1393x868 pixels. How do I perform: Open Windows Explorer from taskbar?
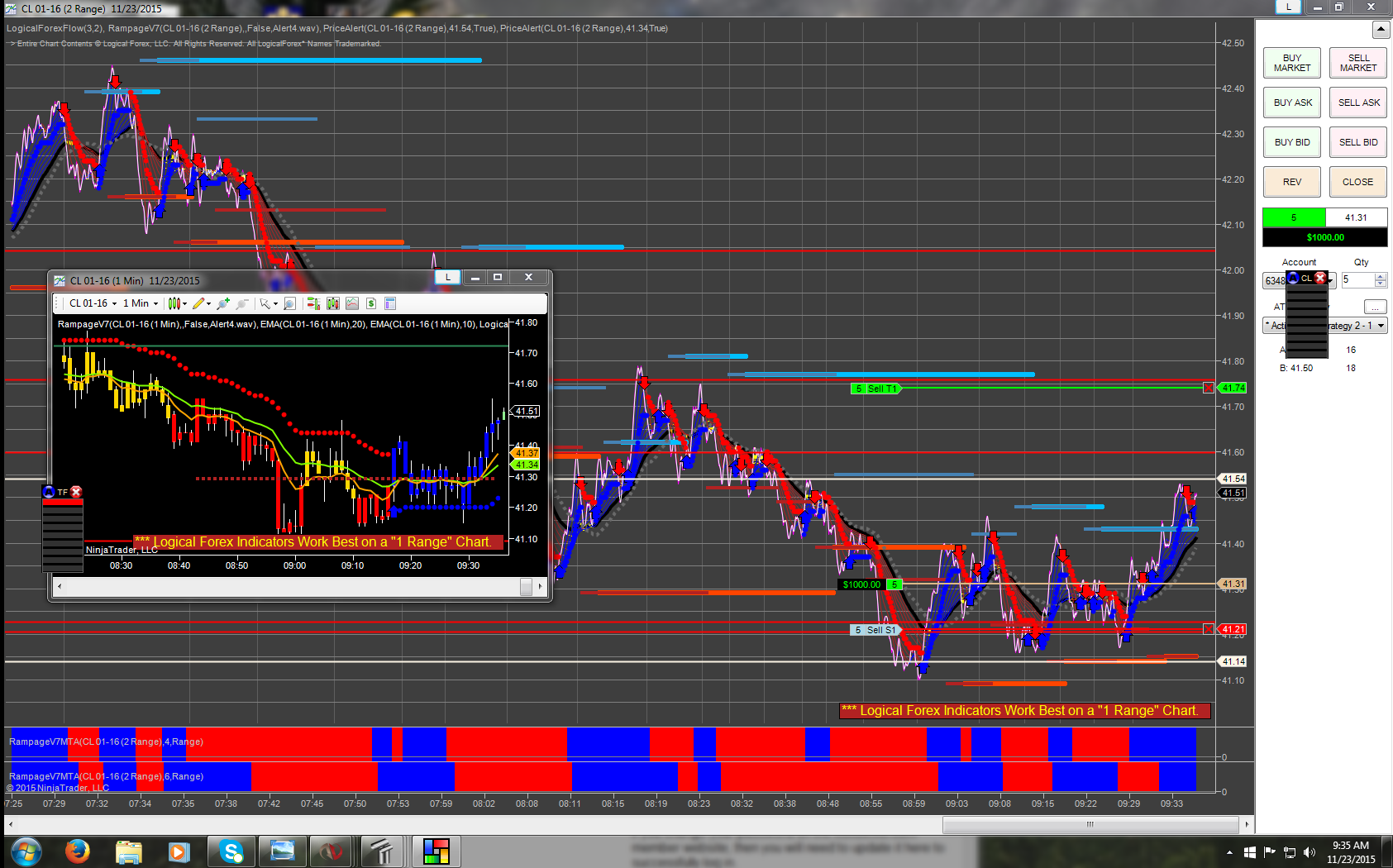(128, 851)
